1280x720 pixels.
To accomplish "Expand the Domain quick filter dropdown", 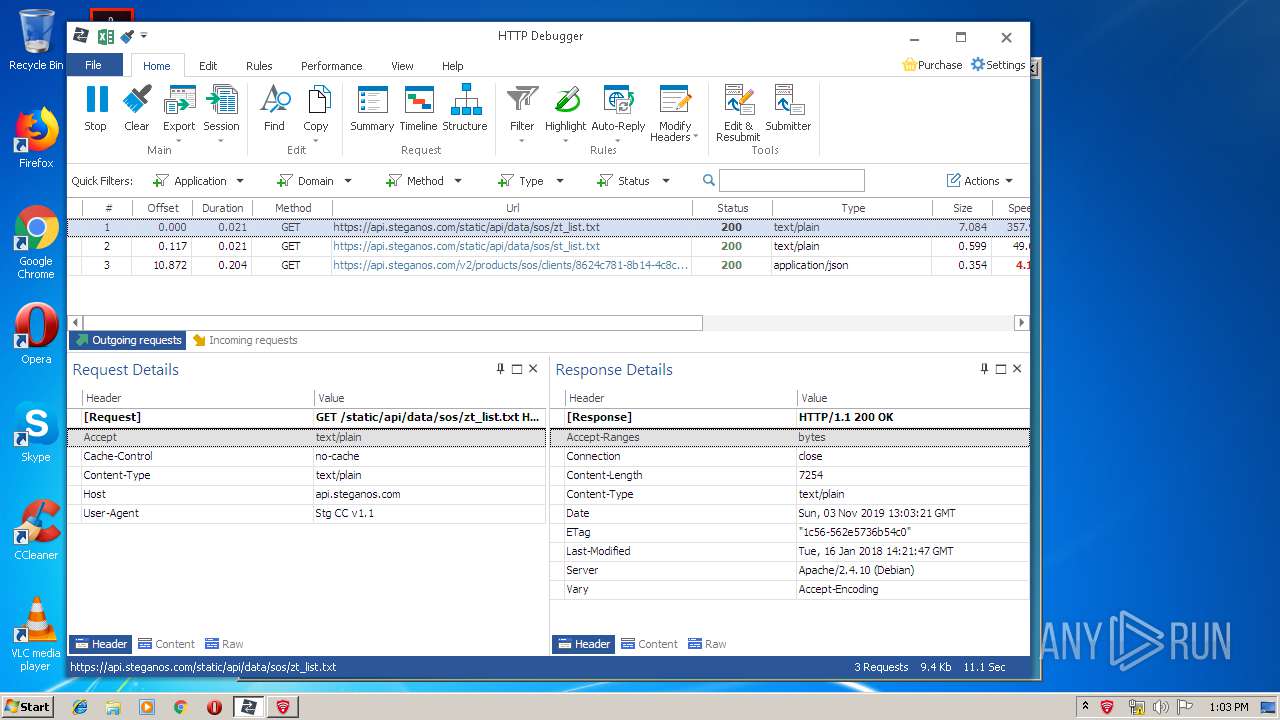I will (348, 181).
